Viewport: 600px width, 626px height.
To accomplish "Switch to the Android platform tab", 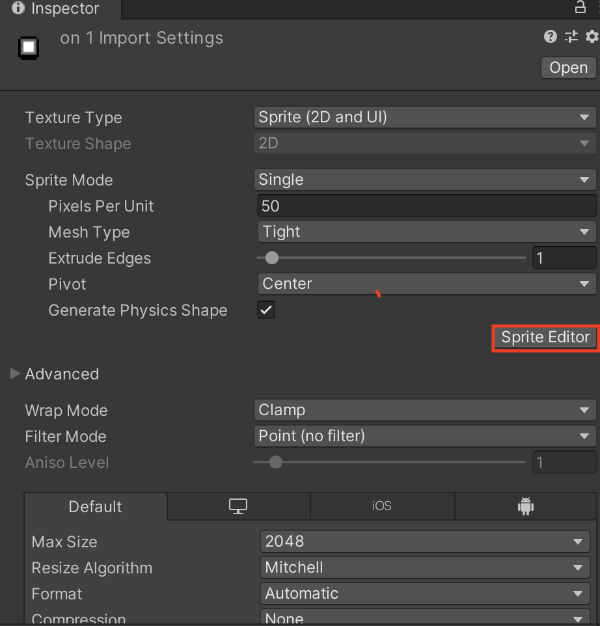I will coord(526,506).
